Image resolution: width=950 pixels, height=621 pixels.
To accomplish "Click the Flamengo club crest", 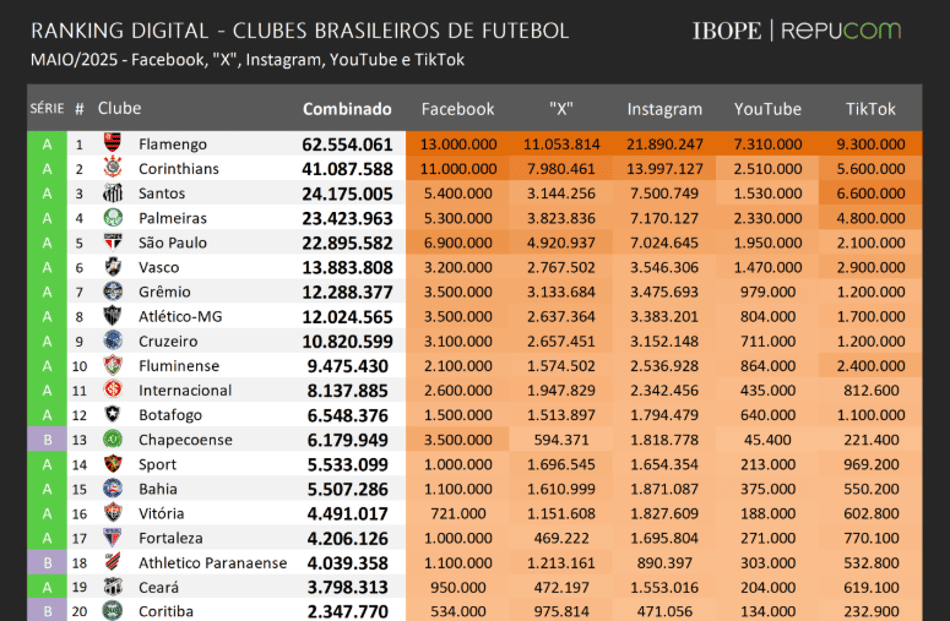I will point(113,143).
